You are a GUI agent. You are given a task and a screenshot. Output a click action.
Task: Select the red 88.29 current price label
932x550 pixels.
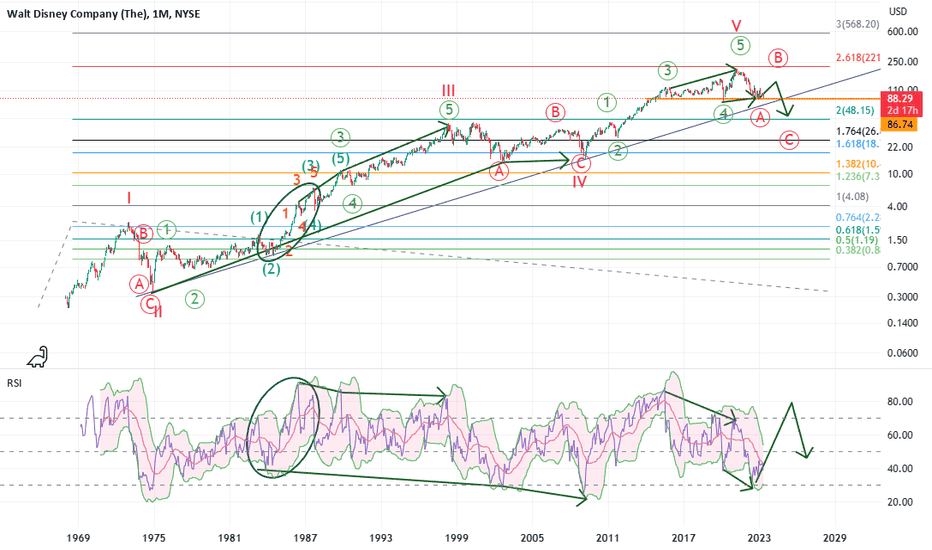[900, 99]
